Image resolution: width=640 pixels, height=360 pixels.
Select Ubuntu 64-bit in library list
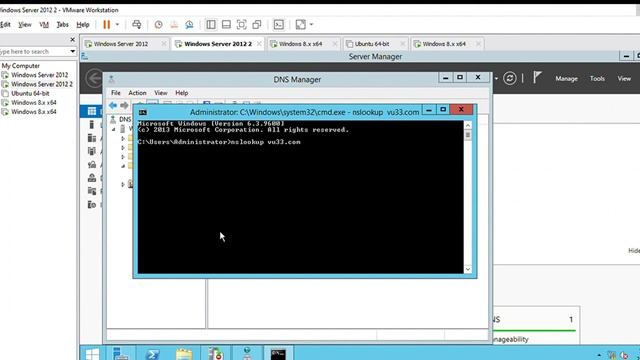26,93
